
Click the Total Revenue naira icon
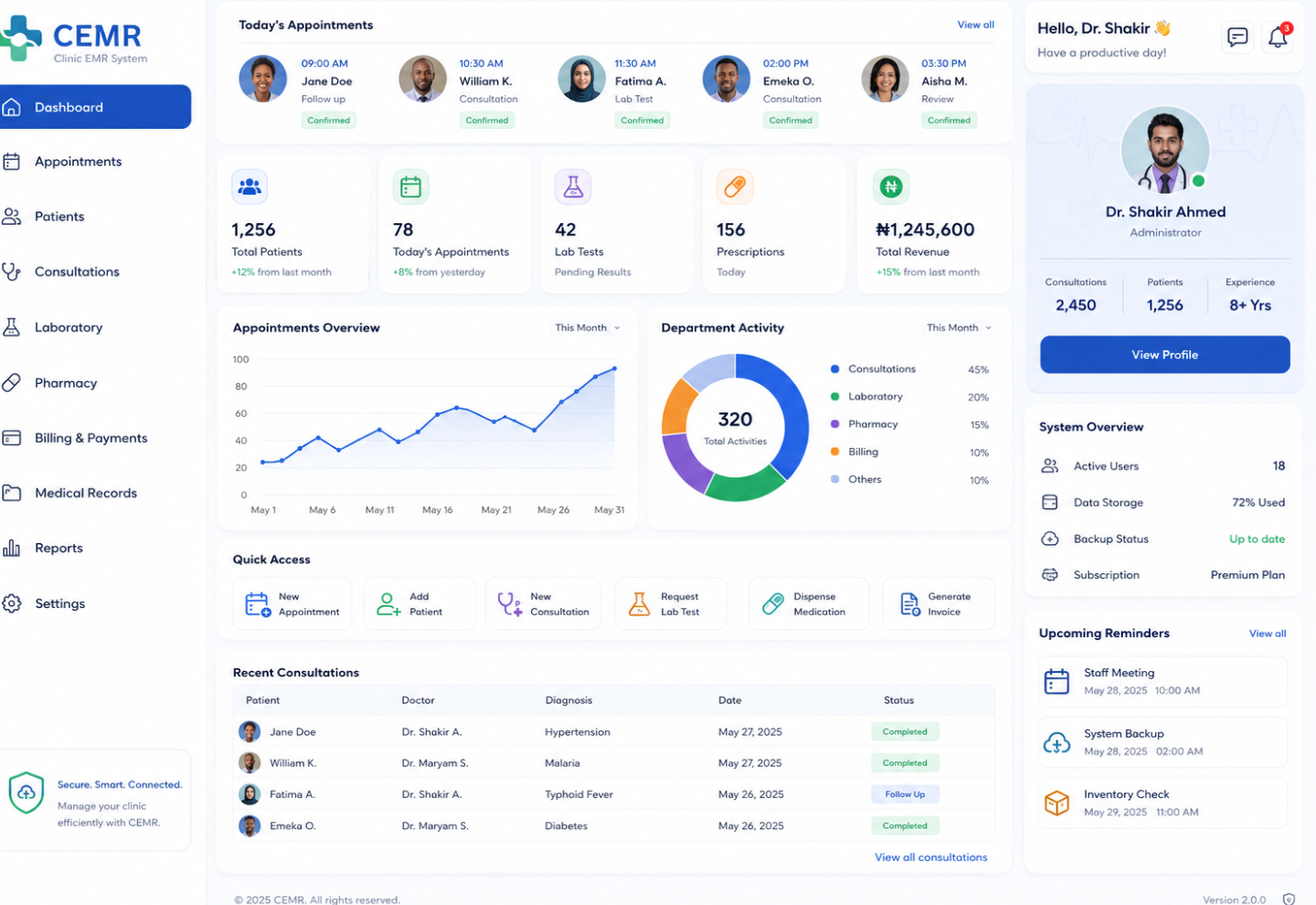coord(891,186)
